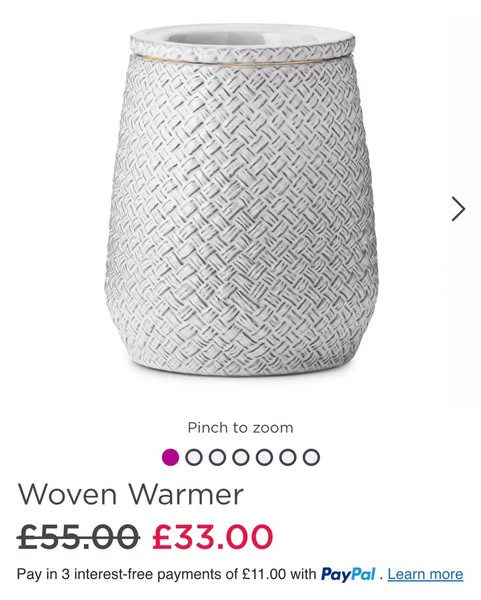This screenshot has height=600, width=481.
Task: Click the PayPal logo
Action: coord(348,574)
